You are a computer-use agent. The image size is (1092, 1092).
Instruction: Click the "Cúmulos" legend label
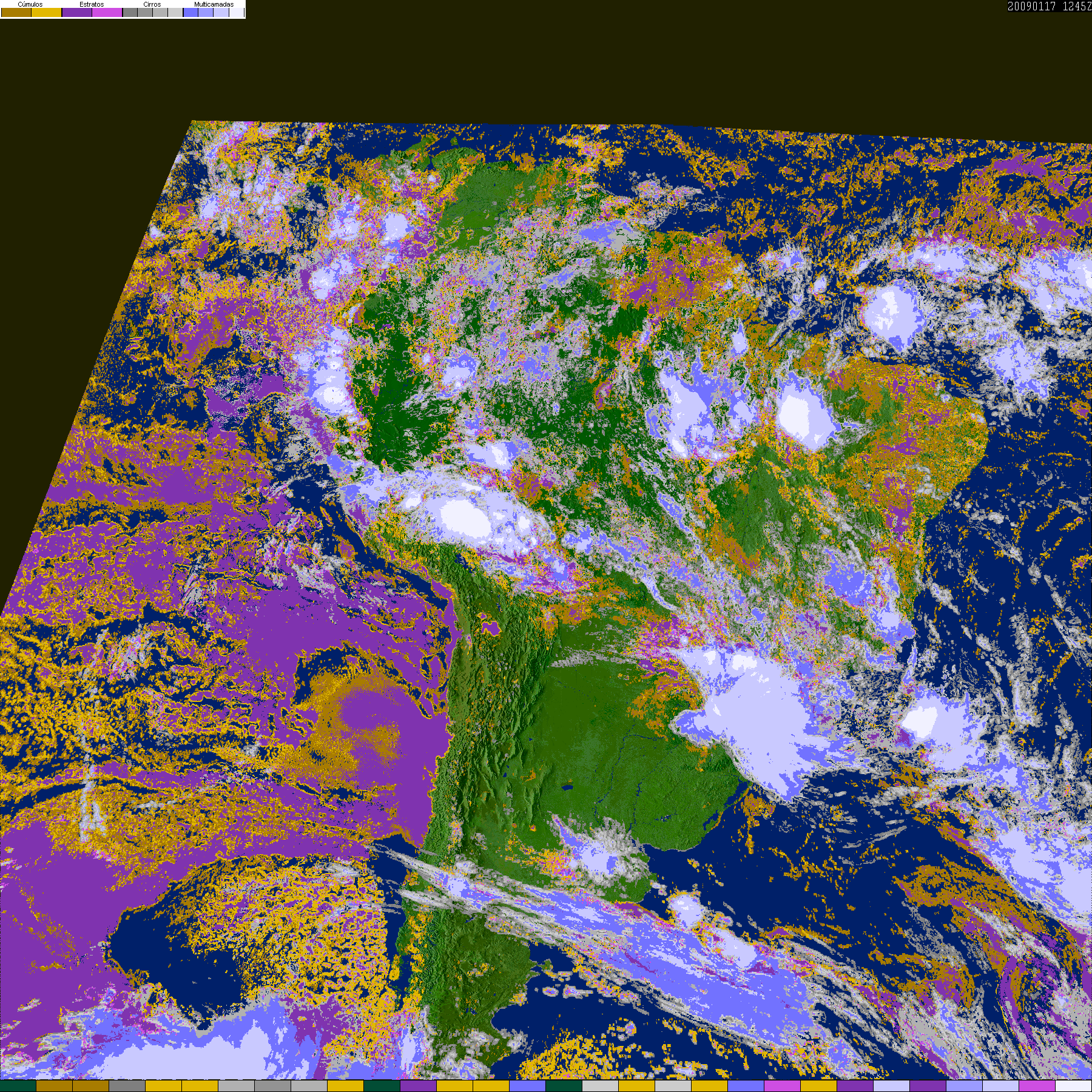point(30,4)
